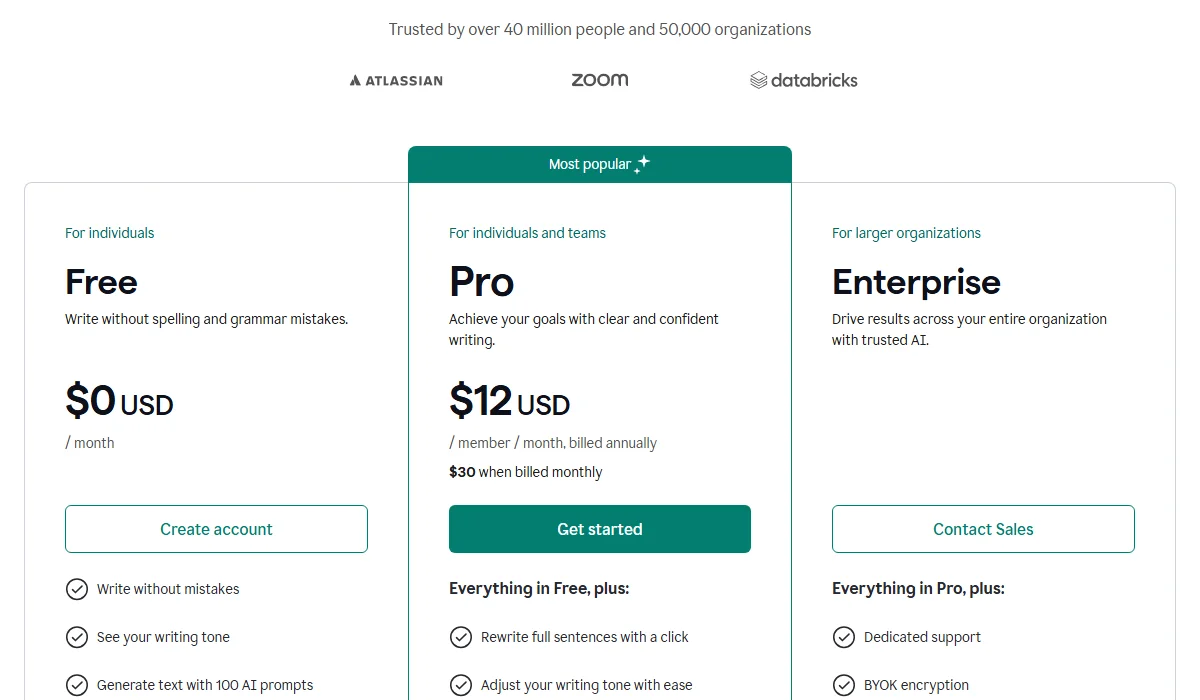Click the "$12 USD" price
The image size is (1200, 700).
[x=509, y=402]
